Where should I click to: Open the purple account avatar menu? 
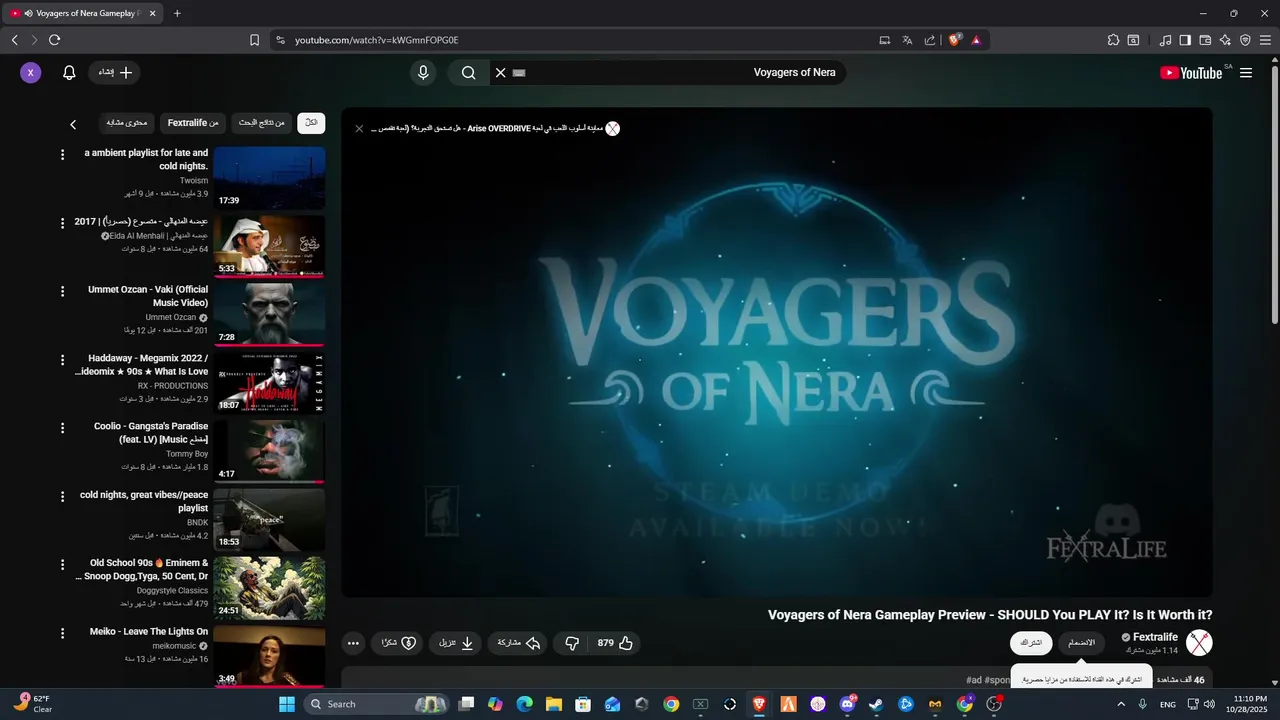pyautogui.click(x=31, y=73)
